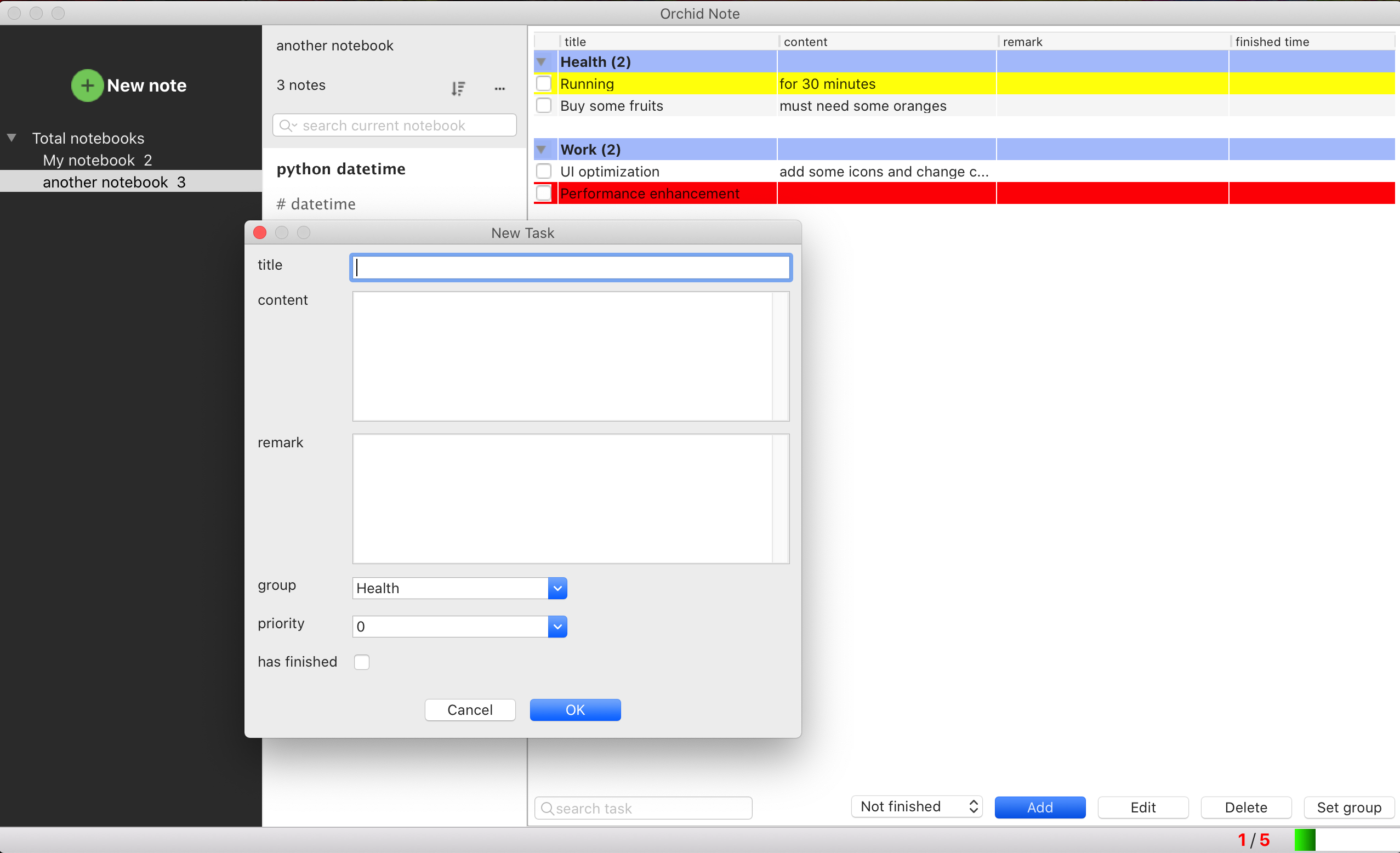Click the green progress indicator in status bar
Viewport: 1400px width, 853px height.
(1305, 839)
